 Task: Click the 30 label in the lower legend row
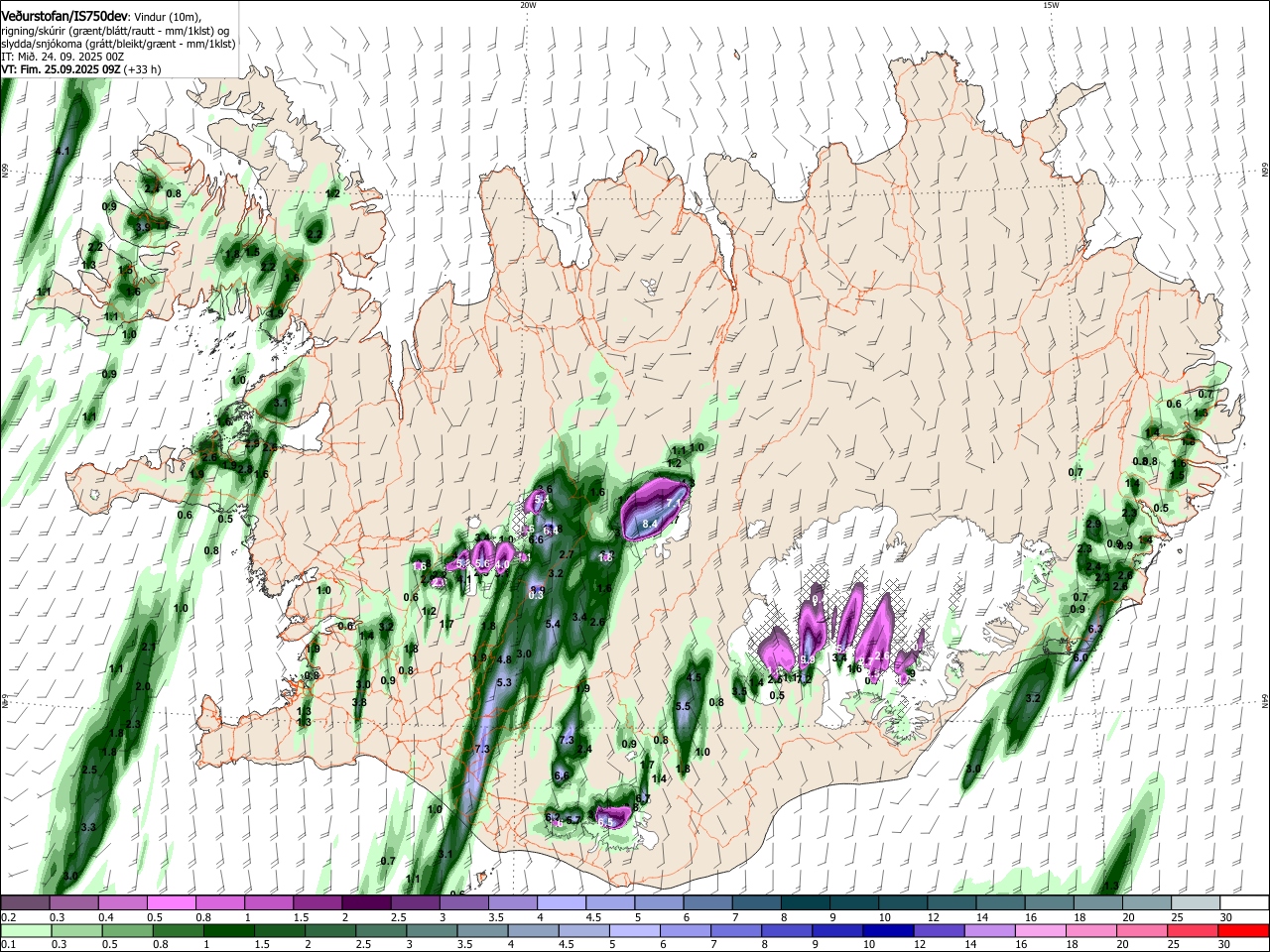point(1224,945)
